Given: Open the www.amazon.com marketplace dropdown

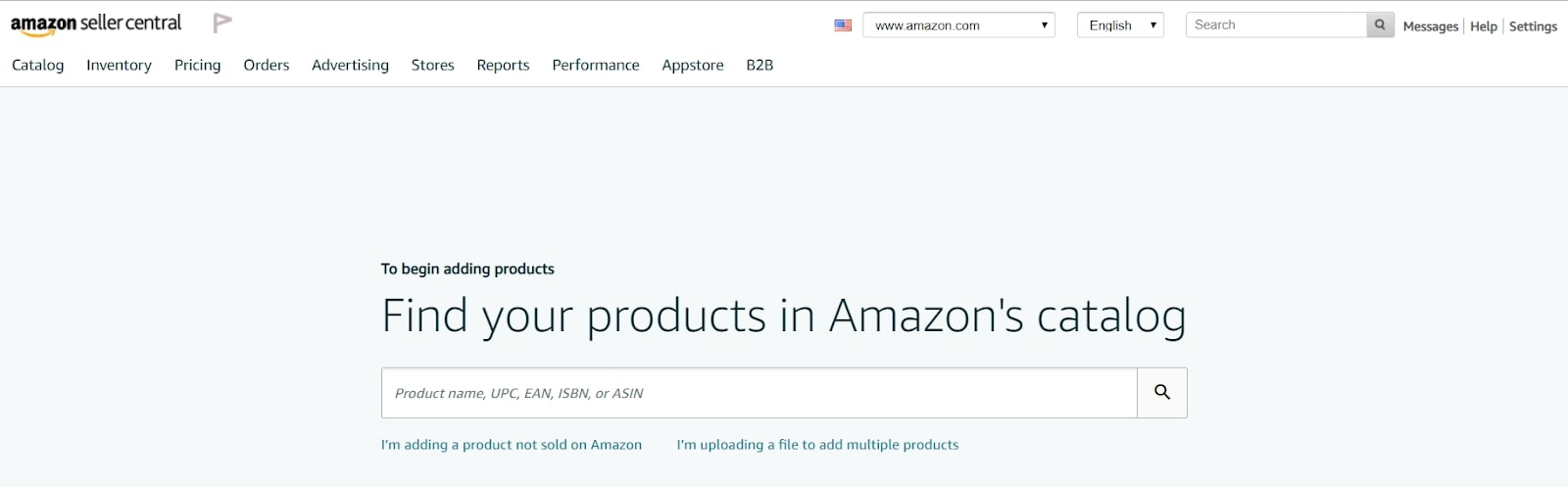Looking at the screenshot, I should 958,25.
